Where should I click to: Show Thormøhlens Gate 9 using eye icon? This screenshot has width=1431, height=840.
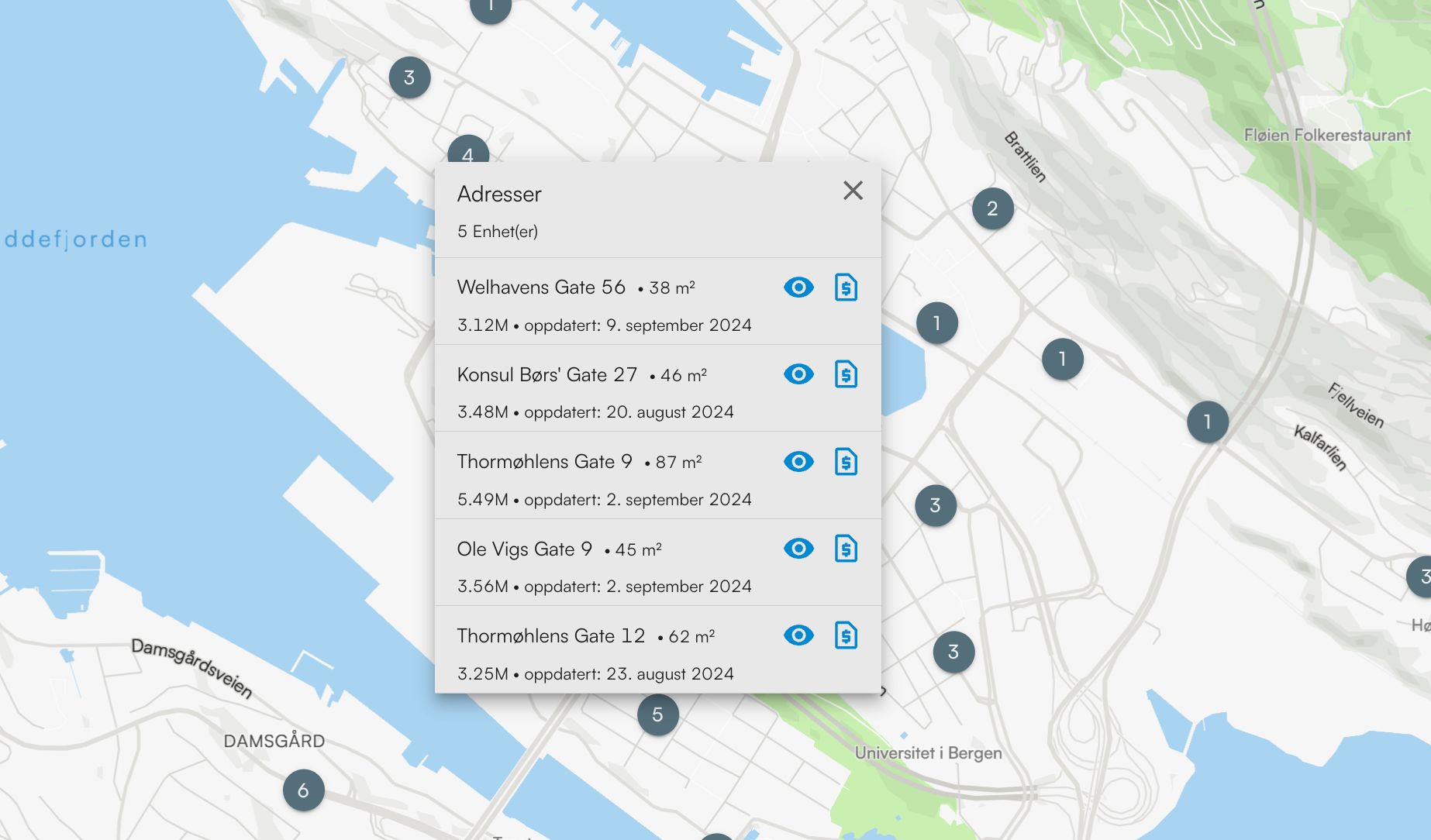tap(798, 462)
